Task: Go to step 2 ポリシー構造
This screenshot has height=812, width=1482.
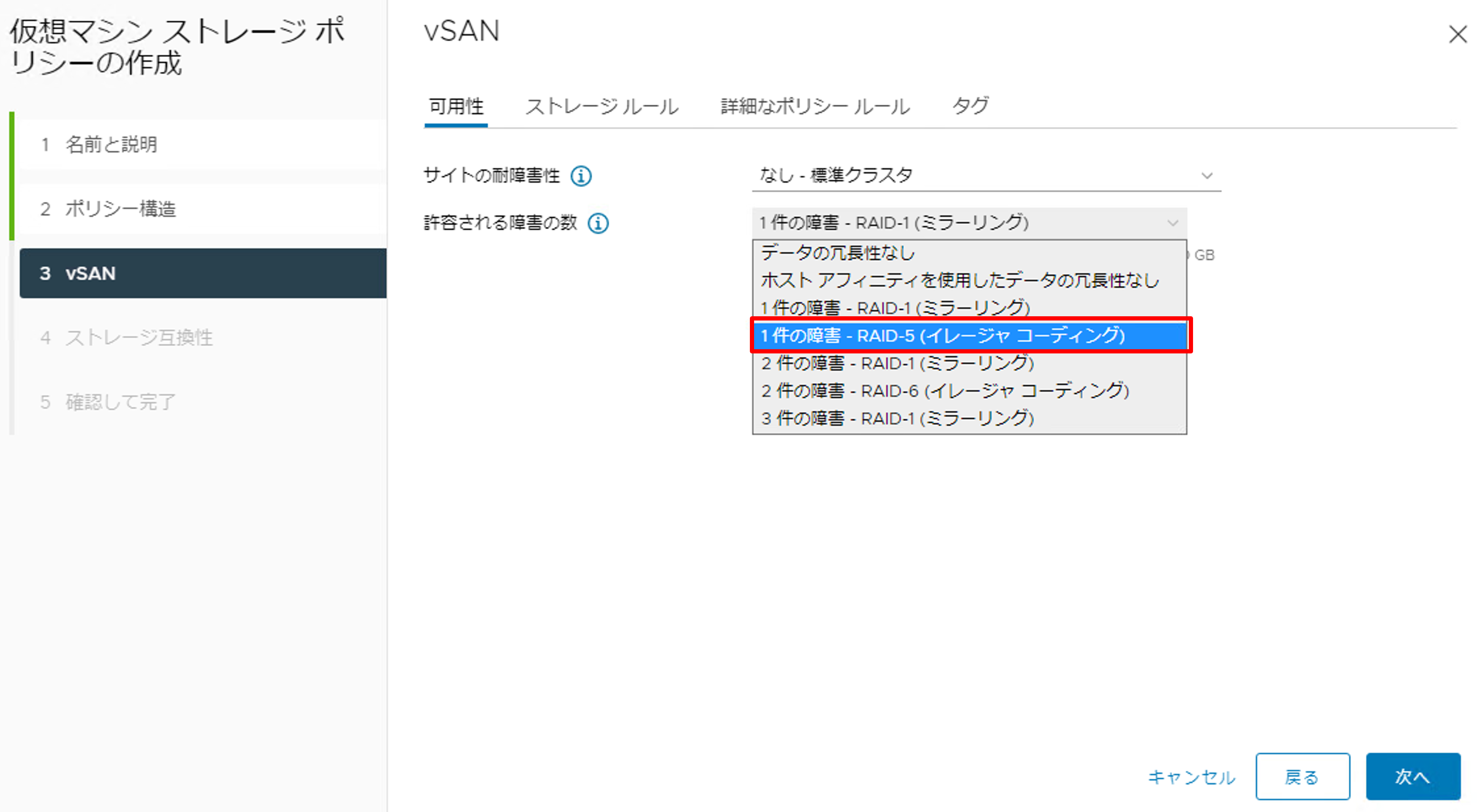Action: 202,209
